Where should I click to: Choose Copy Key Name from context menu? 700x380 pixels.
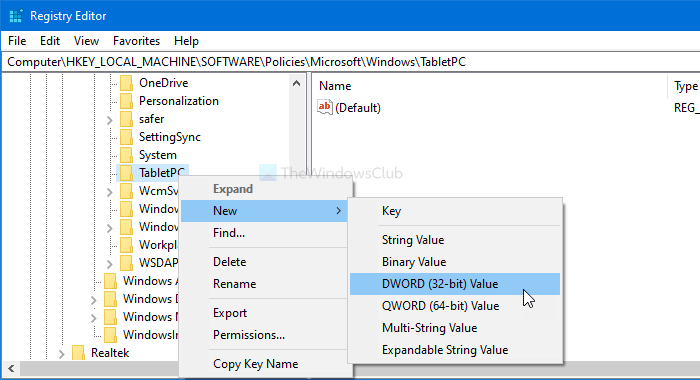click(x=264, y=363)
